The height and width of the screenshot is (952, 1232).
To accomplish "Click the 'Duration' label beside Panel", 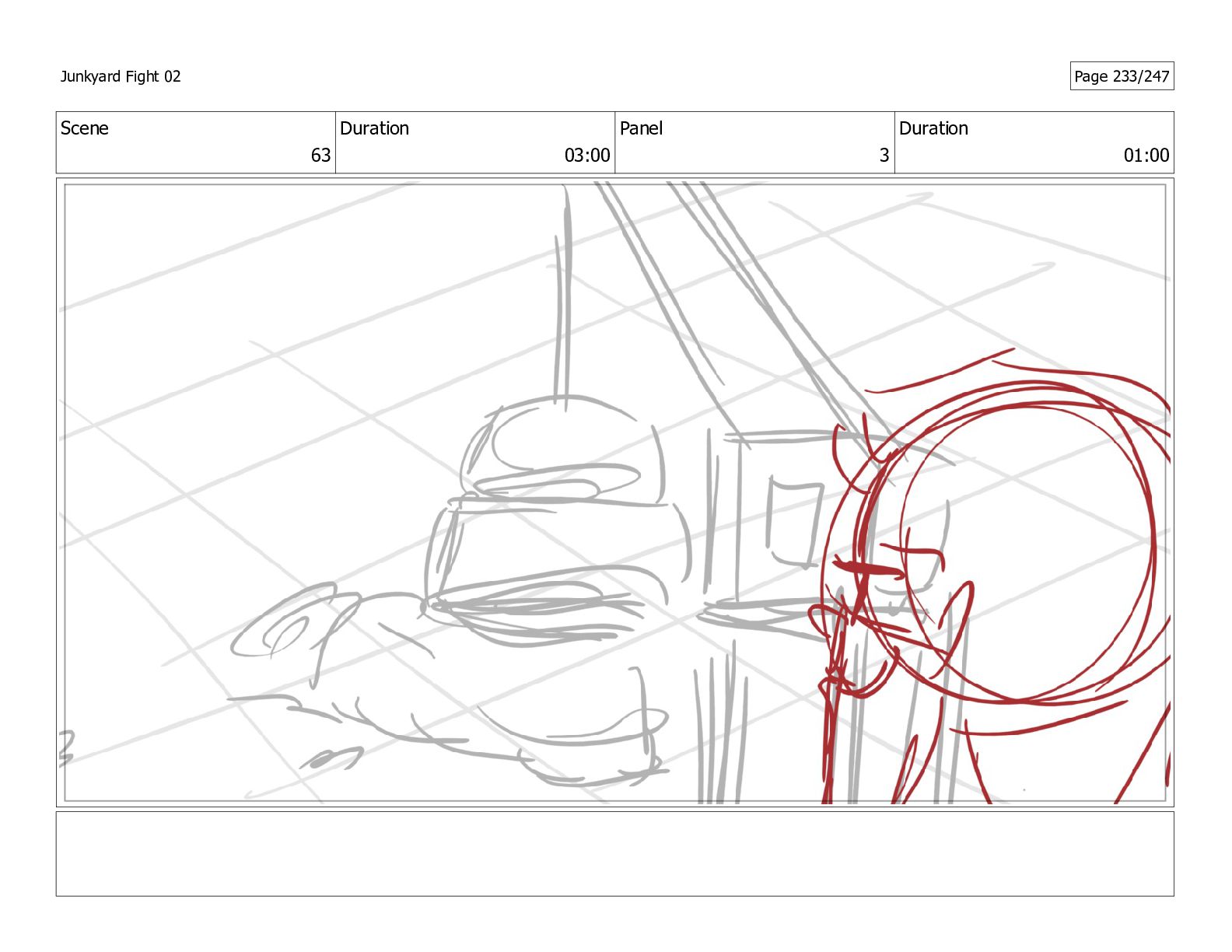I will pyautogui.click(x=933, y=128).
